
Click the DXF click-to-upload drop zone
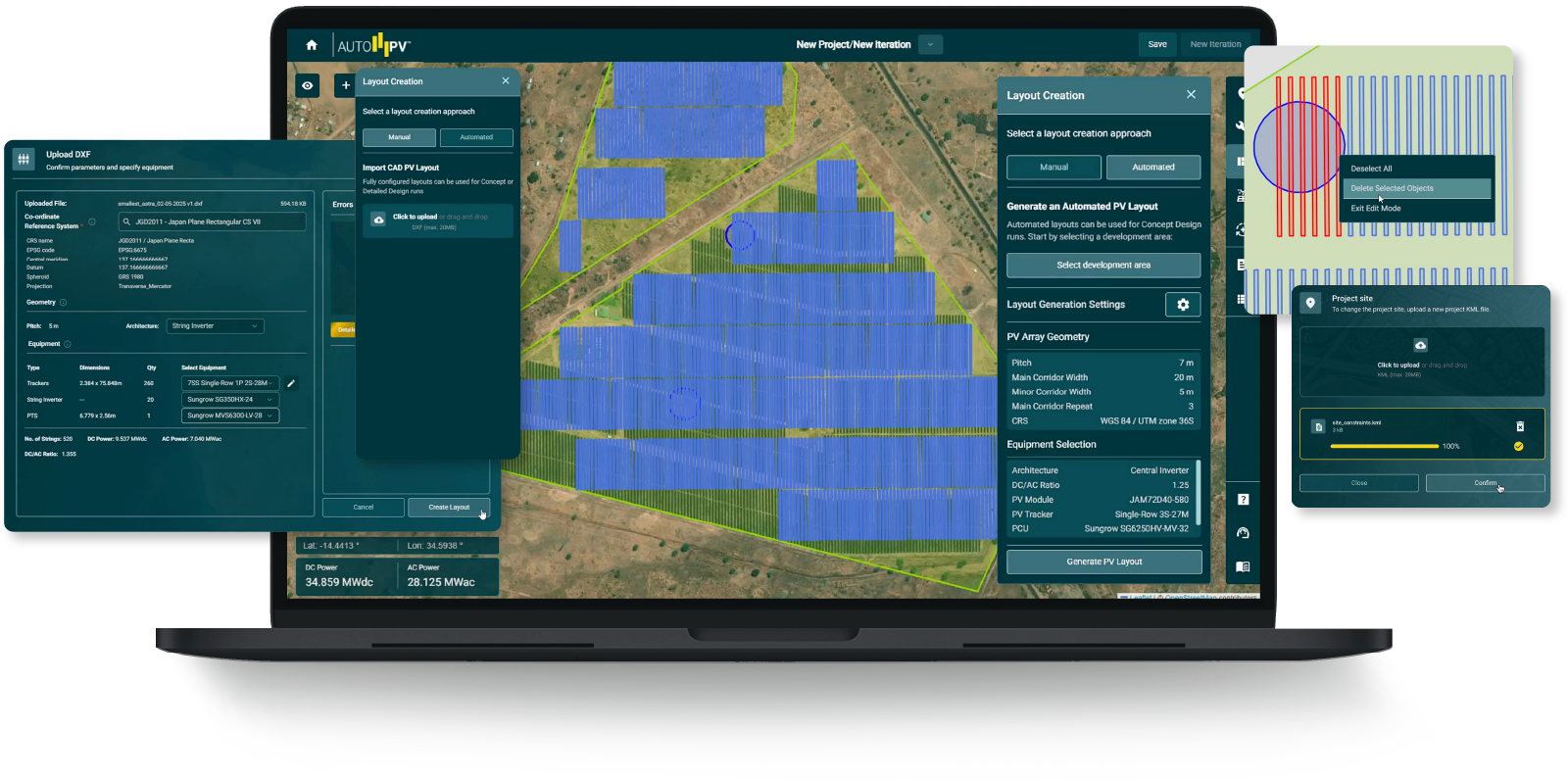pyautogui.click(x=437, y=220)
